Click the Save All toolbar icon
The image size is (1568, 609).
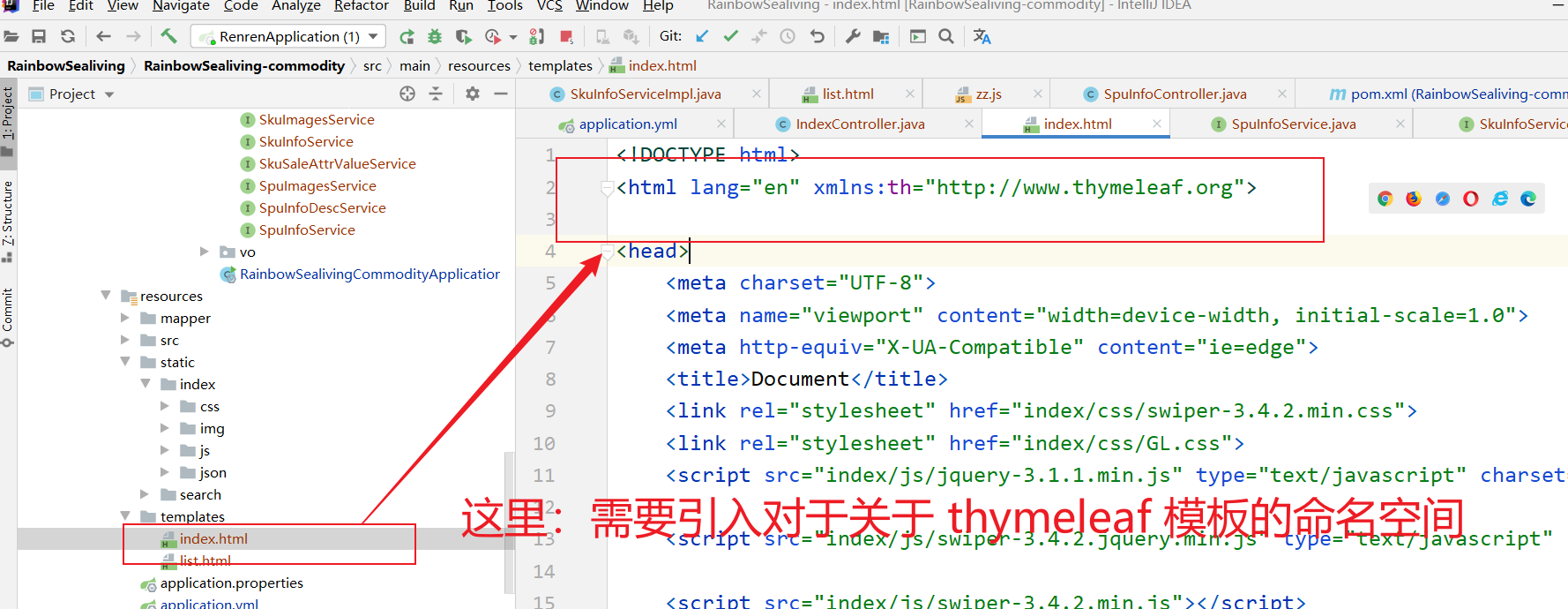pyautogui.click(x=39, y=36)
